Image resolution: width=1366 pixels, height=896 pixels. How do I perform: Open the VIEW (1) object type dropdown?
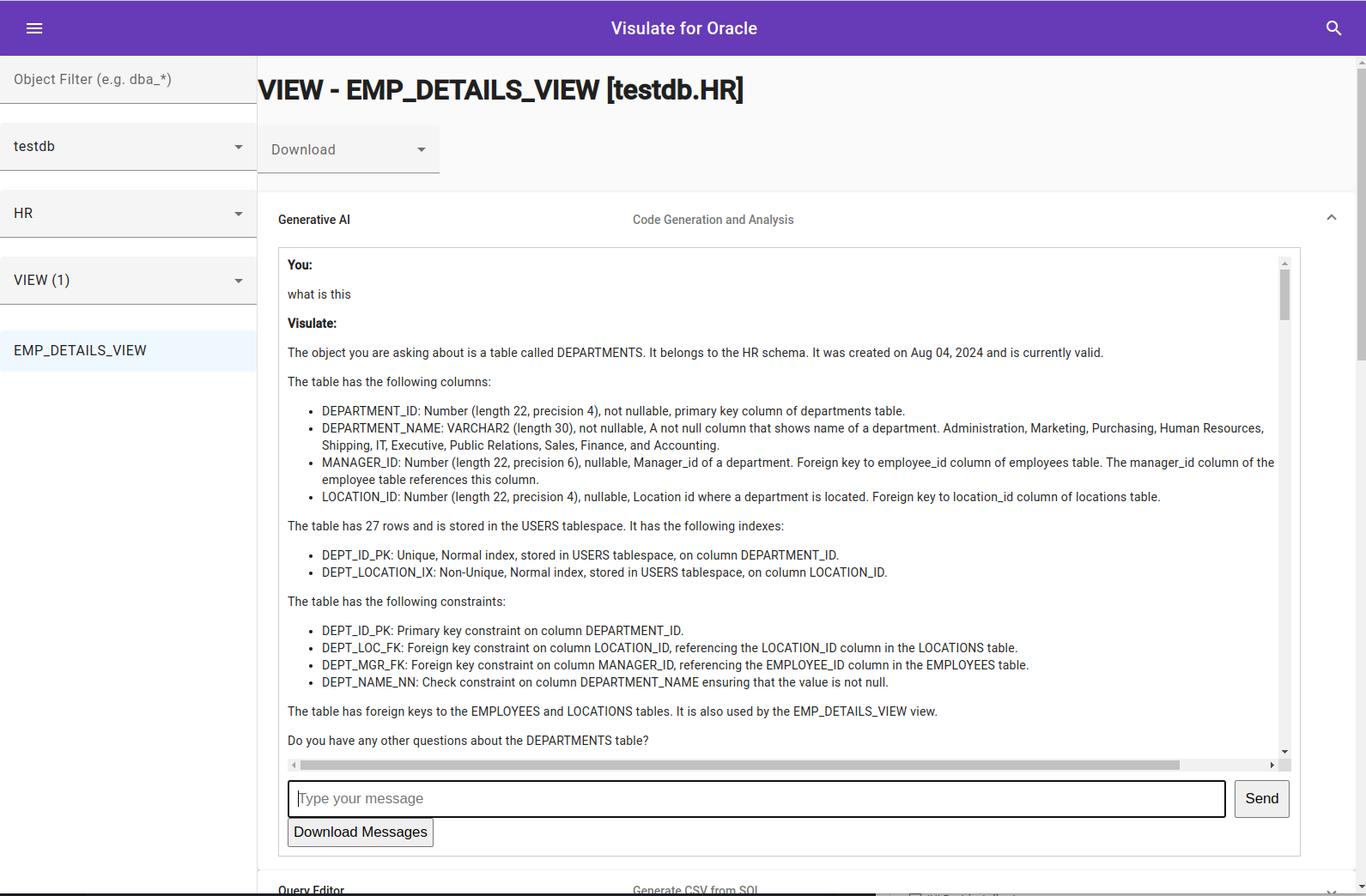coord(128,281)
